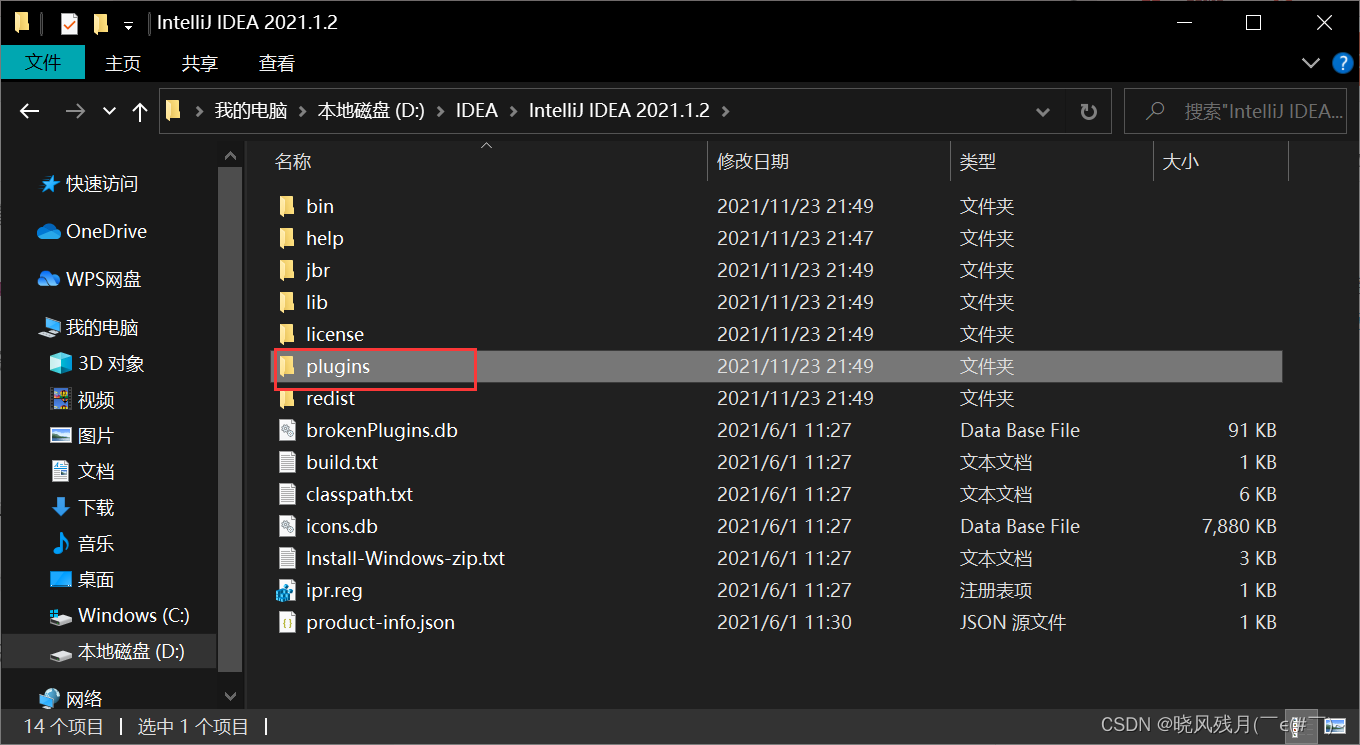Open OneDrive in navigation pane
This screenshot has height=745, width=1360.
92,231
